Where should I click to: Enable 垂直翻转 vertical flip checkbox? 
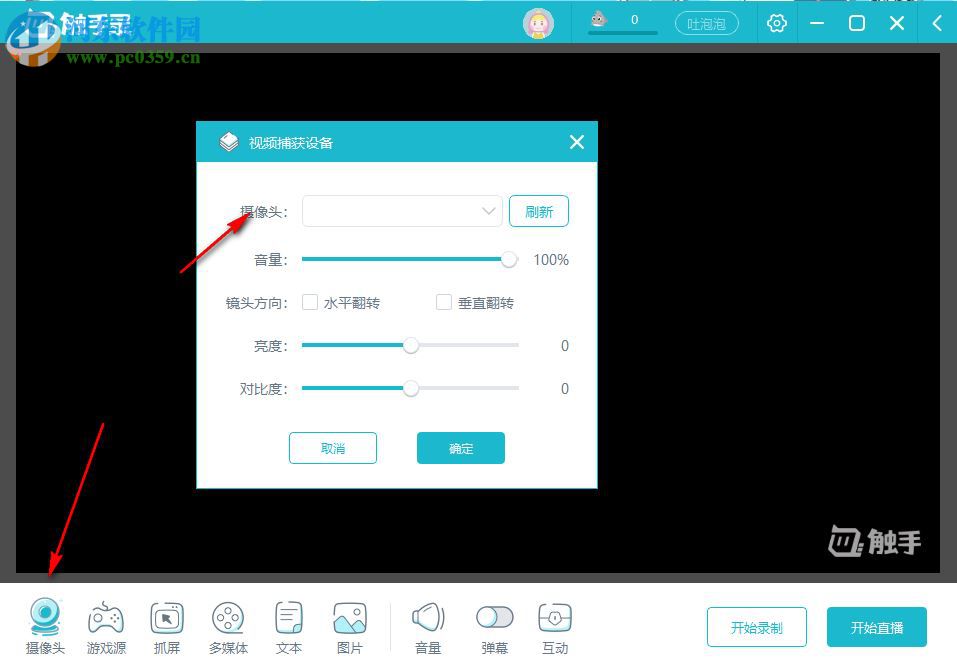(444, 302)
